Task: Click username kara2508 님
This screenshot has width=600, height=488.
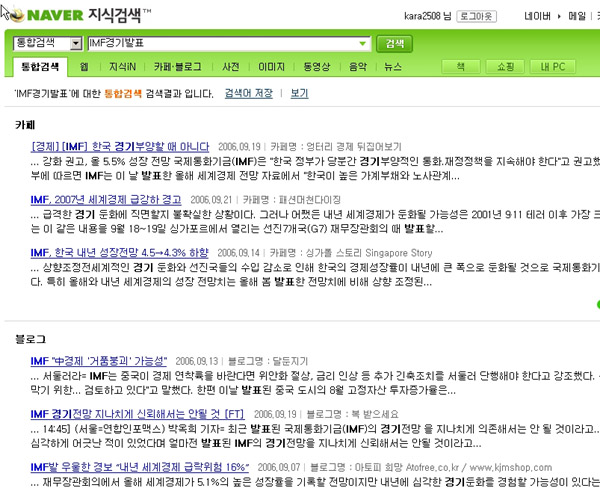Action: click(427, 16)
